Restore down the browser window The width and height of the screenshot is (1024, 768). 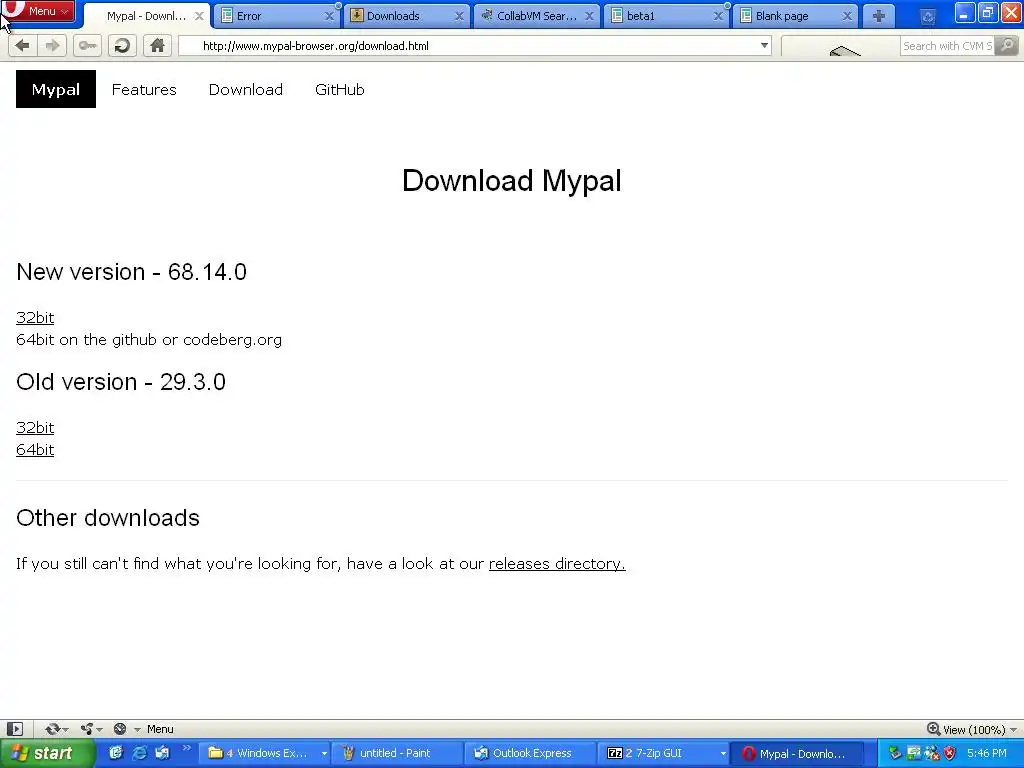click(987, 12)
